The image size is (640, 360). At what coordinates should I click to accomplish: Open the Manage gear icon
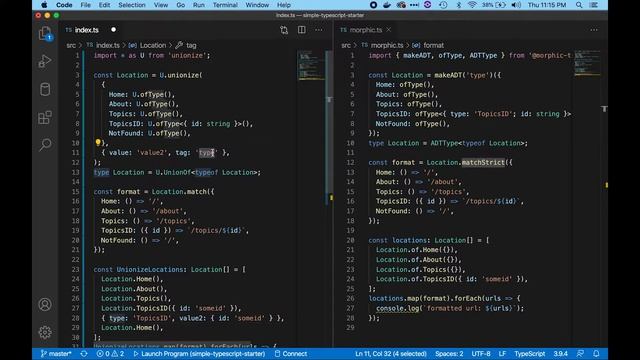pyautogui.click(x=45, y=332)
